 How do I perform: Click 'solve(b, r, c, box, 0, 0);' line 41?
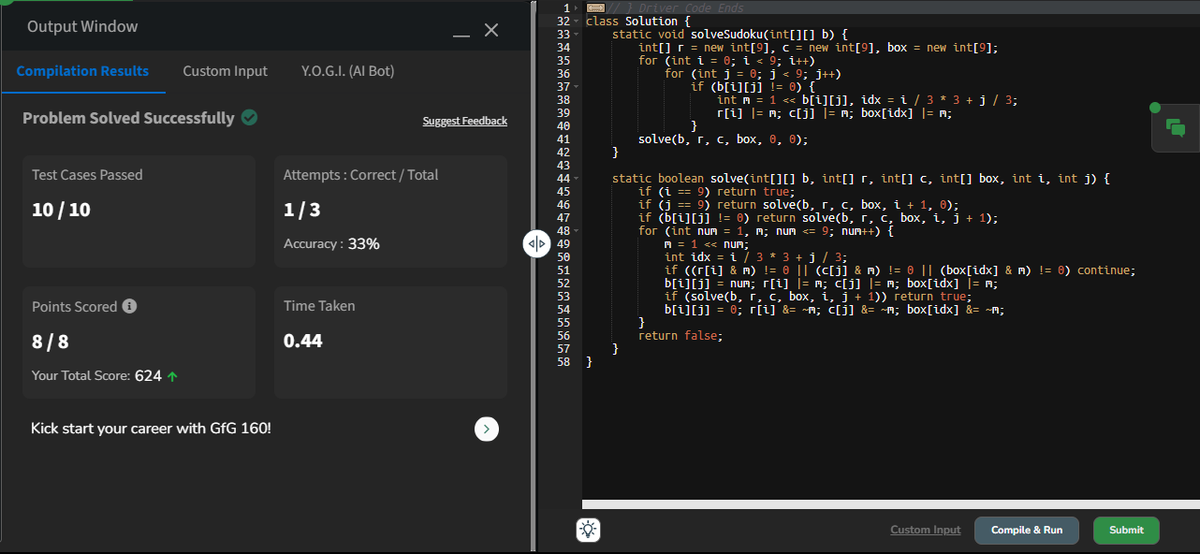coord(723,139)
